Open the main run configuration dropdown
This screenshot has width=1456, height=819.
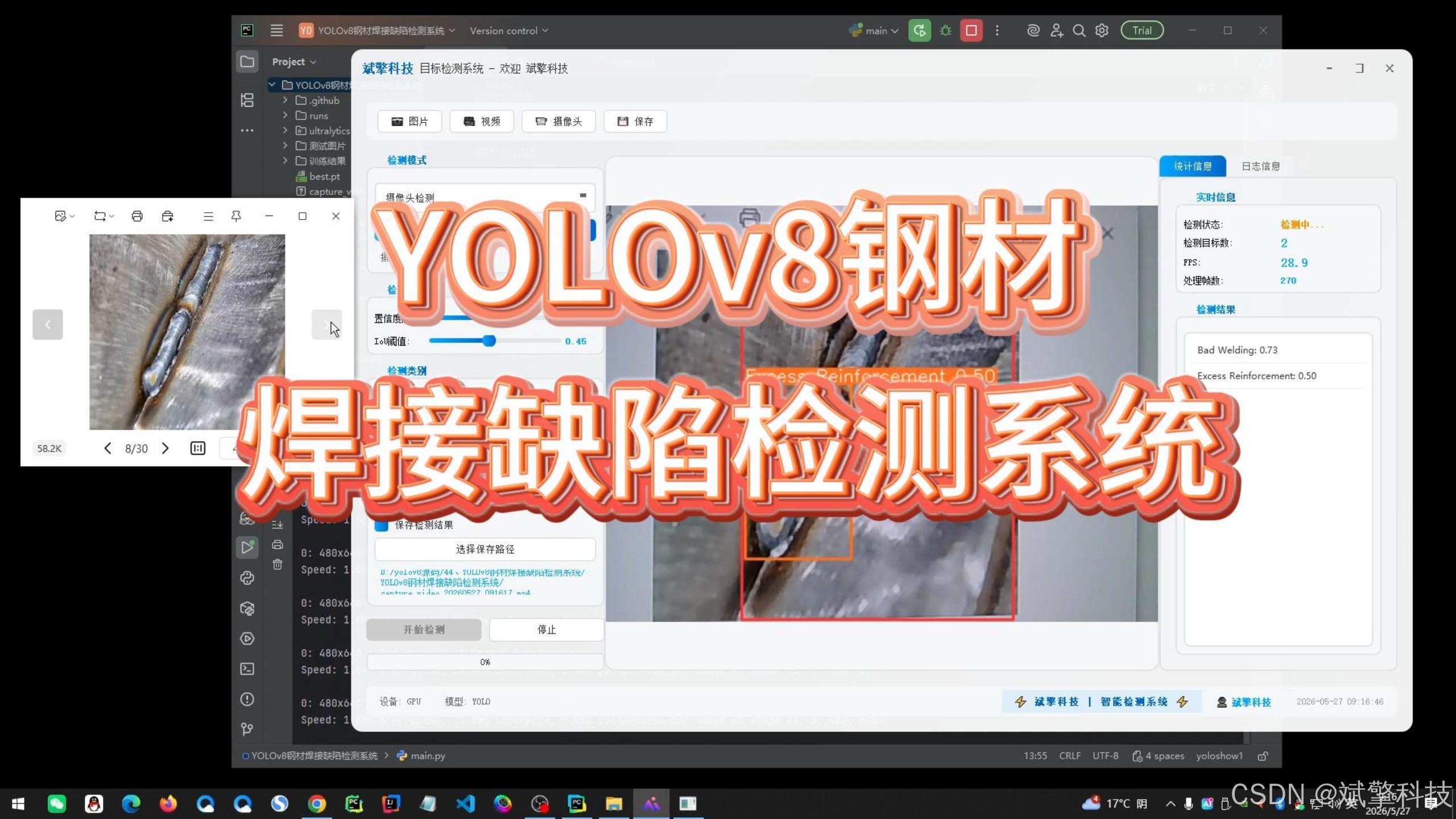874,31
